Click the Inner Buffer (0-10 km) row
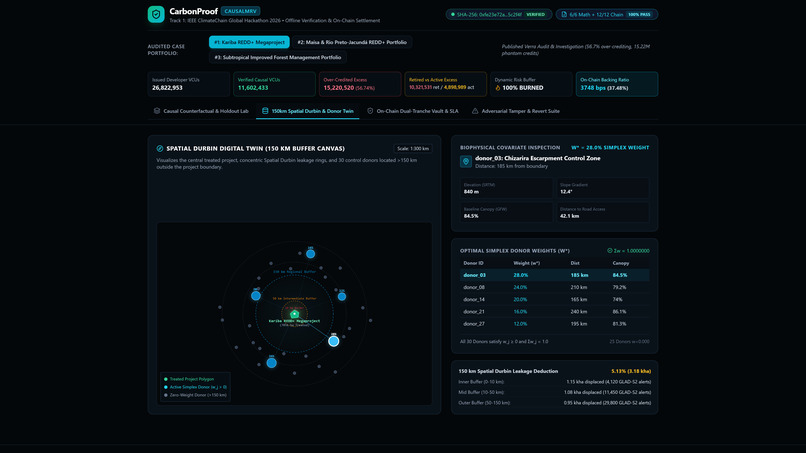 click(x=554, y=382)
